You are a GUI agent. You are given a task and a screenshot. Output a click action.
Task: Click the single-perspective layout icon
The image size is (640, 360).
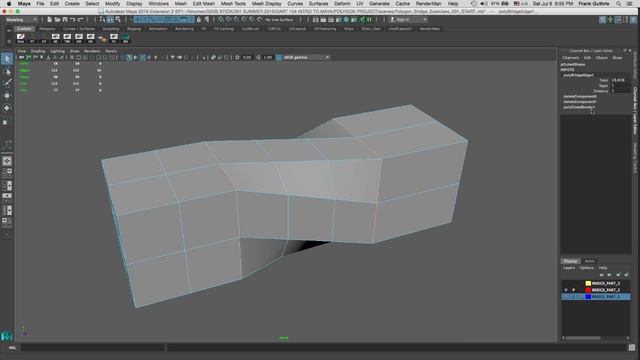[7, 161]
